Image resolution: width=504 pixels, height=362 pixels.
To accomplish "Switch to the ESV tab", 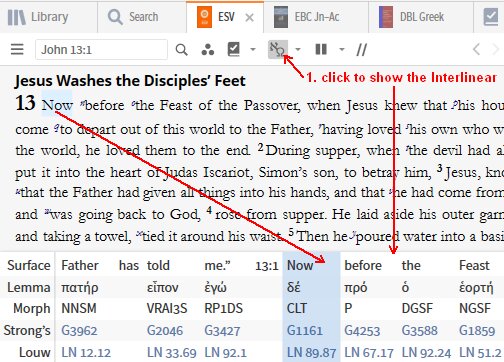I will coord(226,17).
